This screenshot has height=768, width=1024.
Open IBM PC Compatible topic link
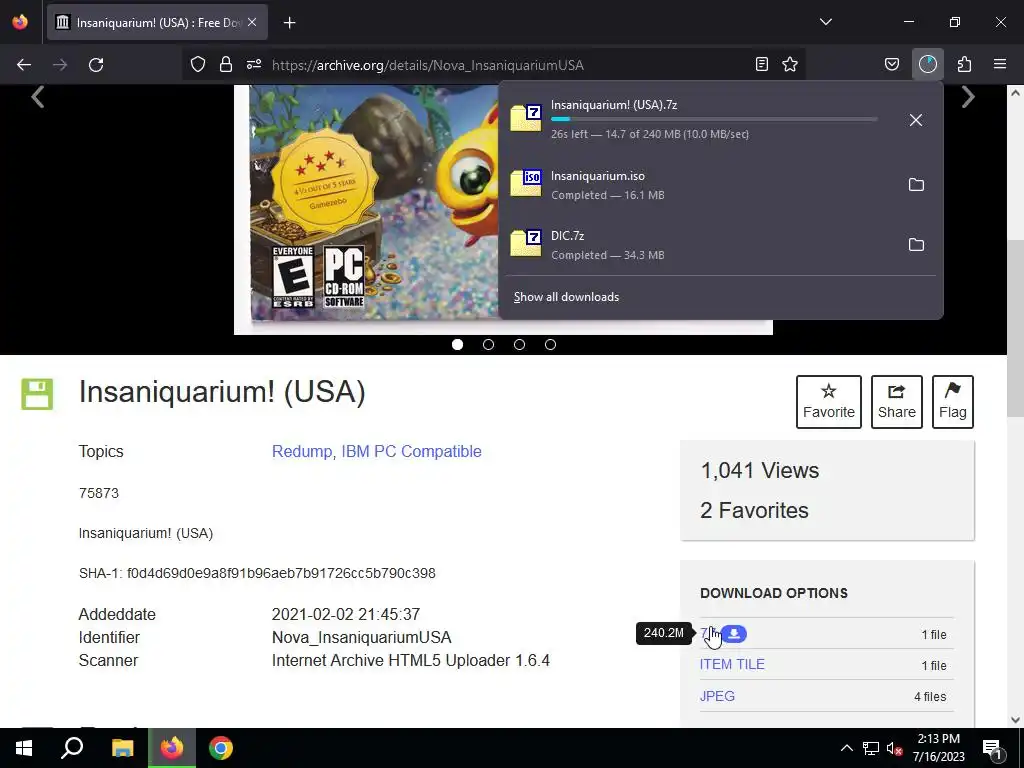[411, 451]
